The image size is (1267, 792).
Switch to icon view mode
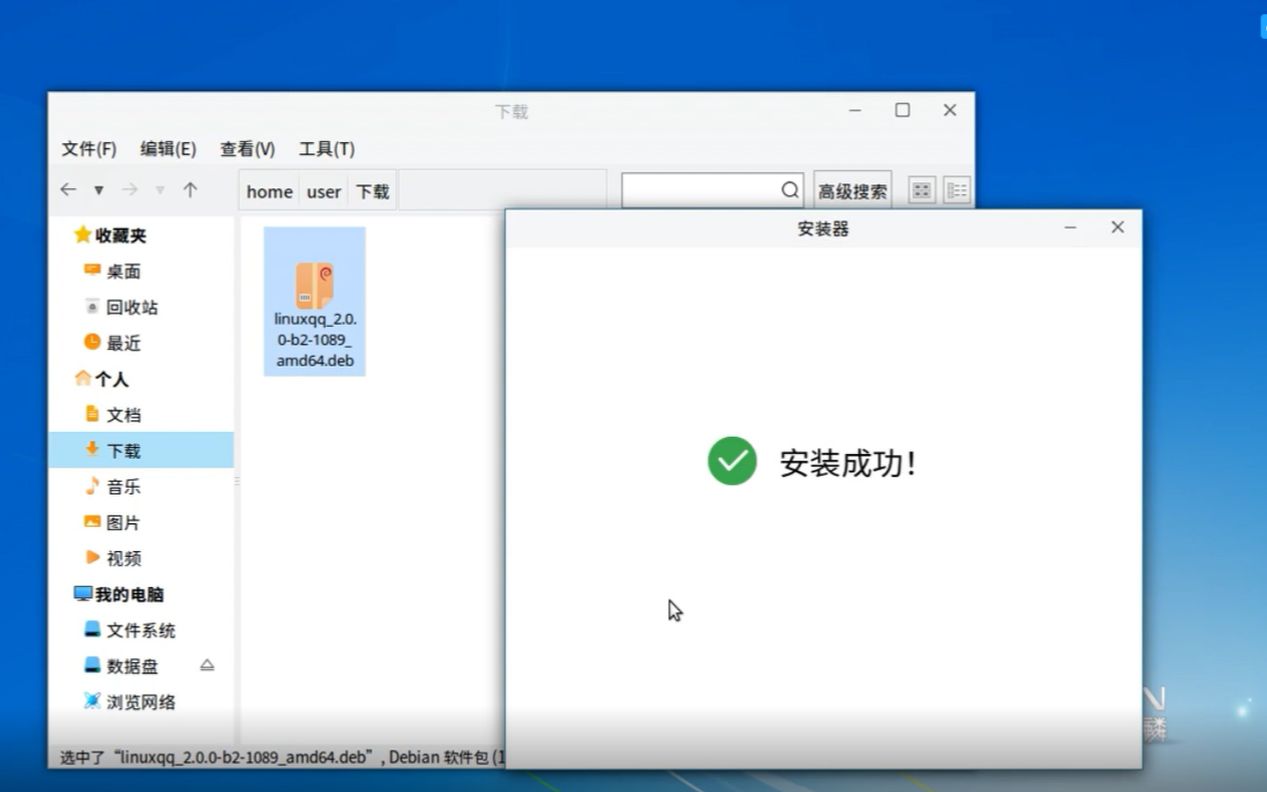(x=920, y=189)
